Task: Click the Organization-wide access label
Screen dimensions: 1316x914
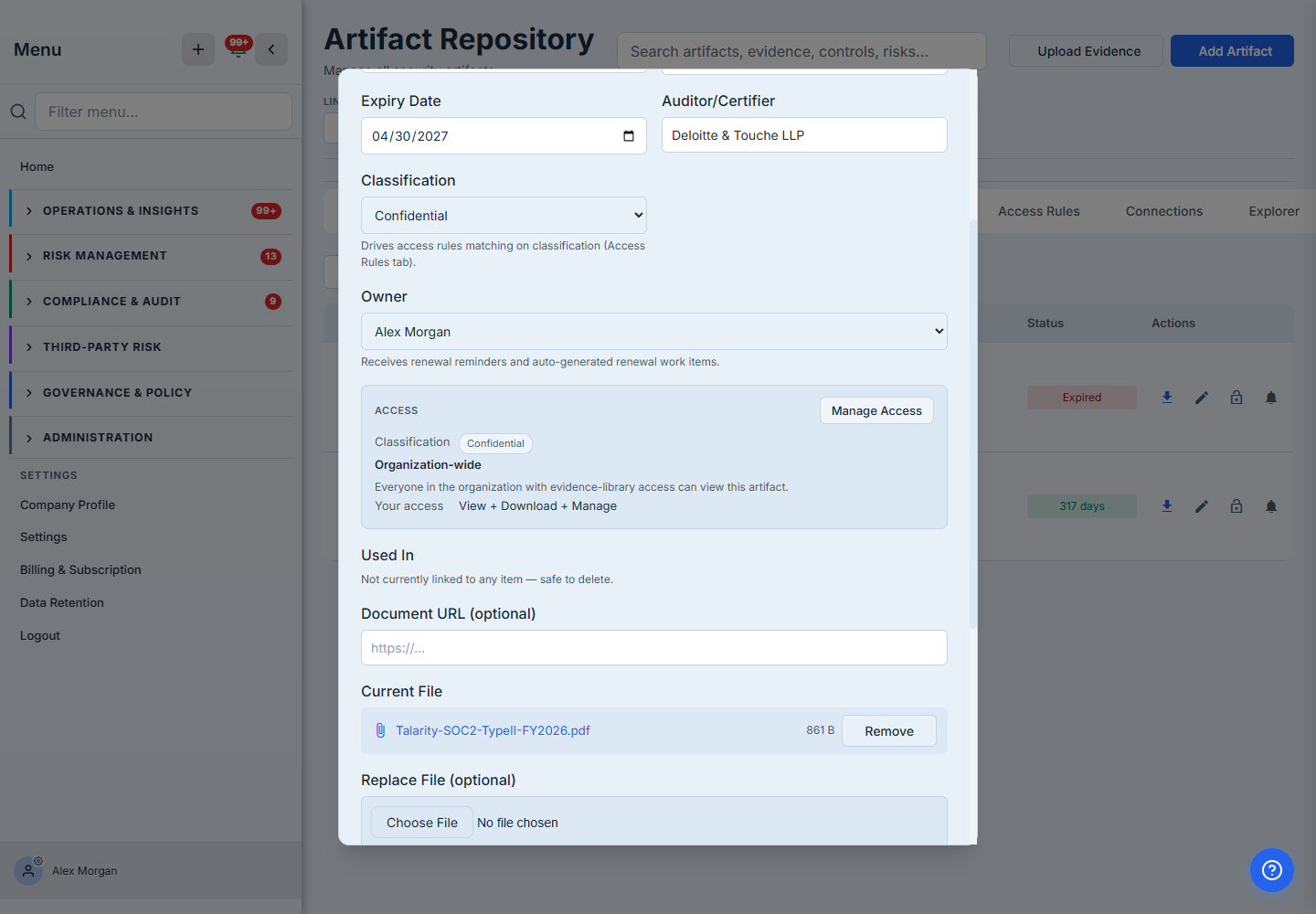Action: 428,464
